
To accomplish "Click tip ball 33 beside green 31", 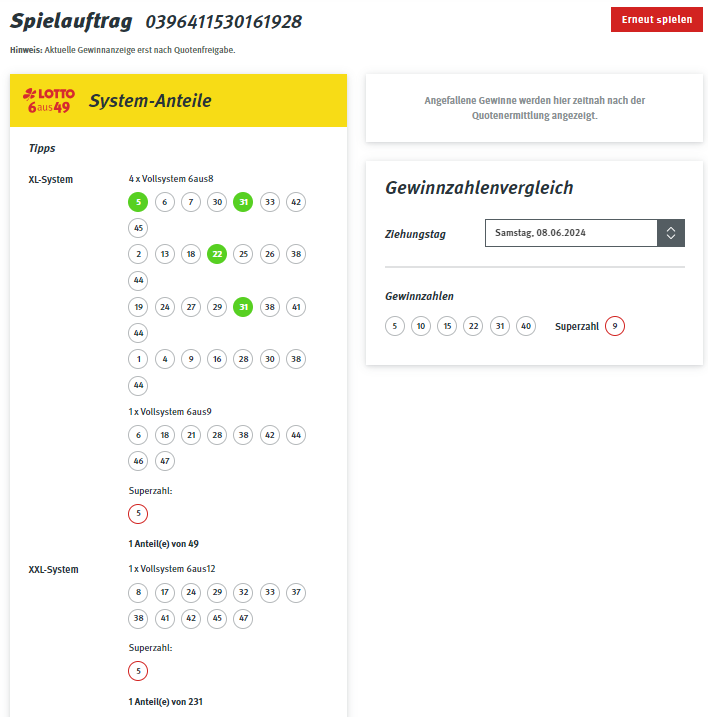I will 270,202.
